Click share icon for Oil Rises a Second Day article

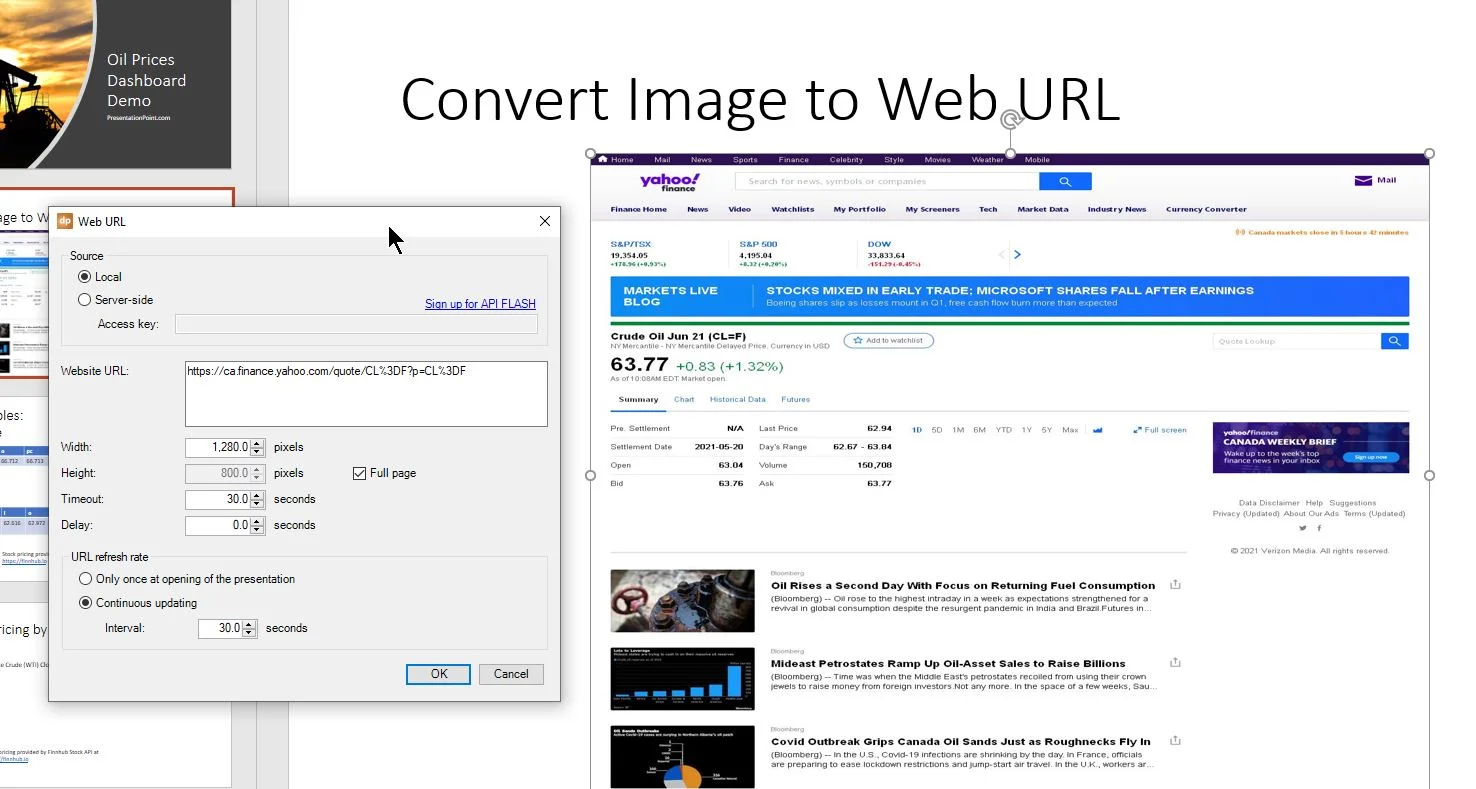pyautogui.click(x=1175, y=584)
